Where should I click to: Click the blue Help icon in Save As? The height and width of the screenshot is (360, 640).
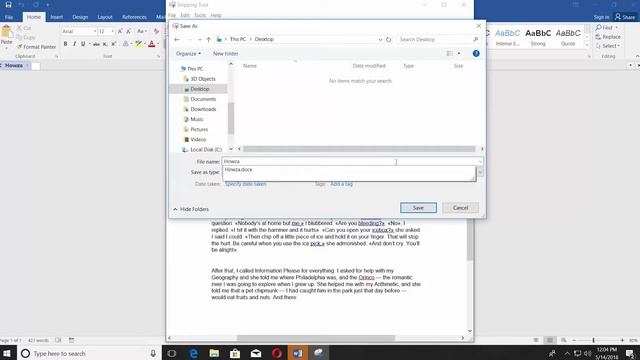476,53
